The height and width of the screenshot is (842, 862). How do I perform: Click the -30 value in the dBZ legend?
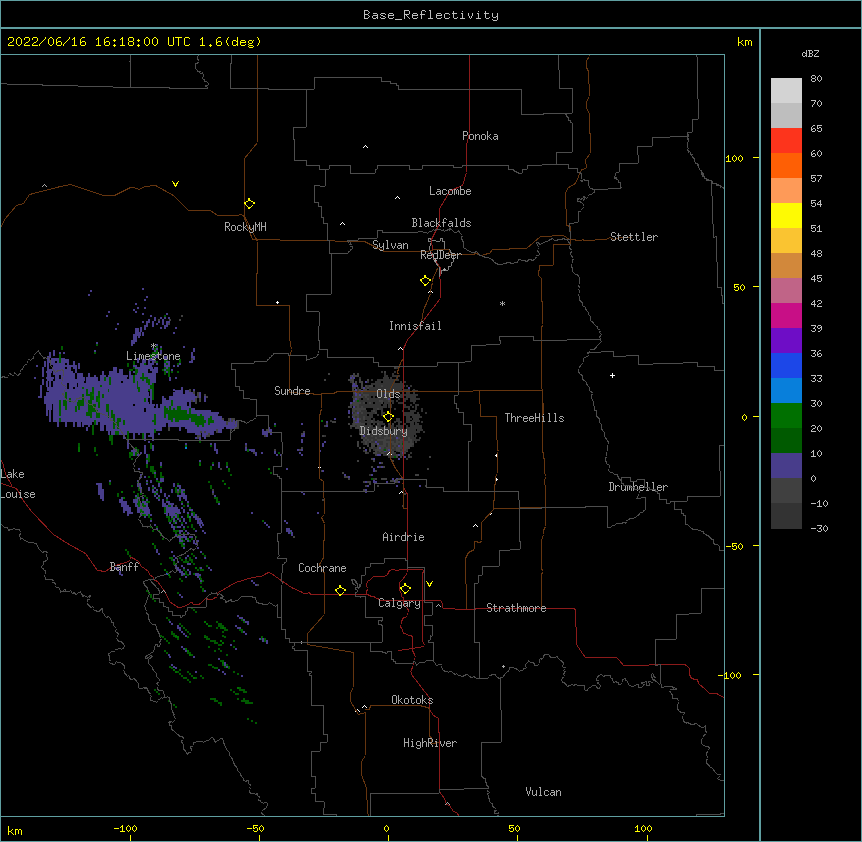point(819,529)
